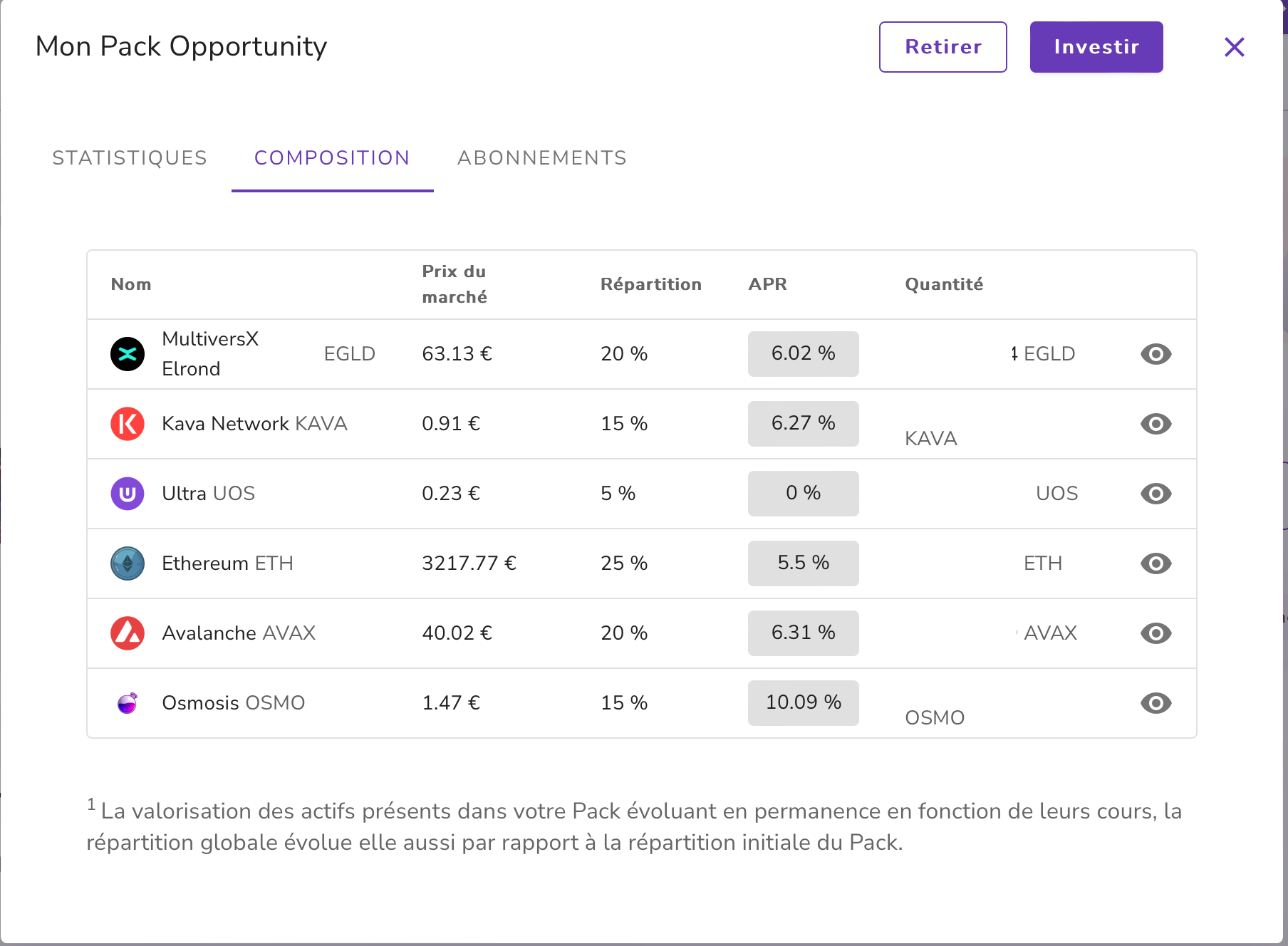Image resolution: width=1288 pixels, height=946 pixels.
Task: Click the Kava Network KAVA name
Action: [254, 424]
